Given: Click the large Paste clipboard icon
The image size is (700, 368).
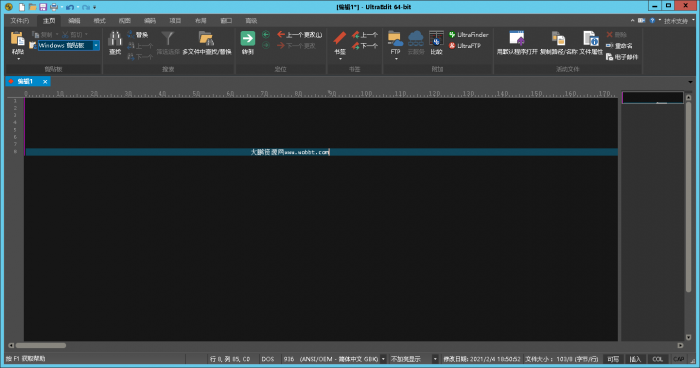Looking at the screenshot, I should (x=17, y=39).
